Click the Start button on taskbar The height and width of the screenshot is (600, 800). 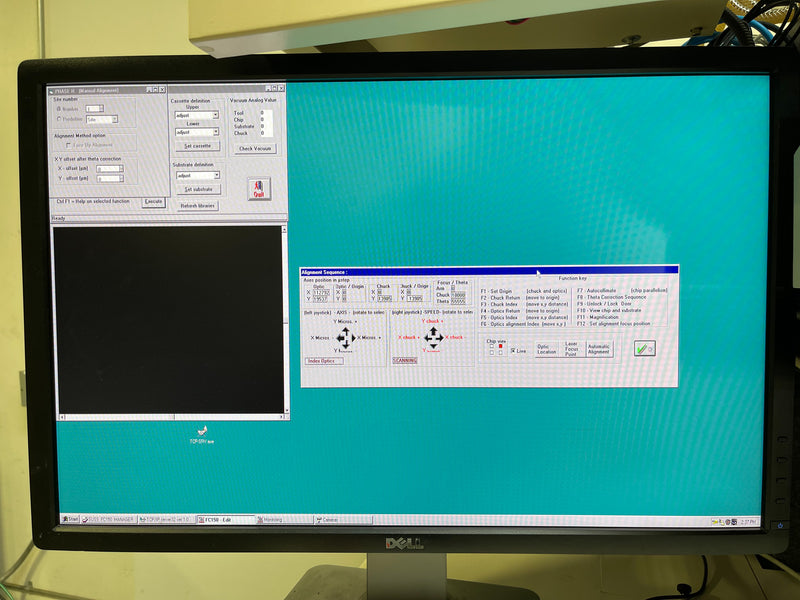[71, 519]
